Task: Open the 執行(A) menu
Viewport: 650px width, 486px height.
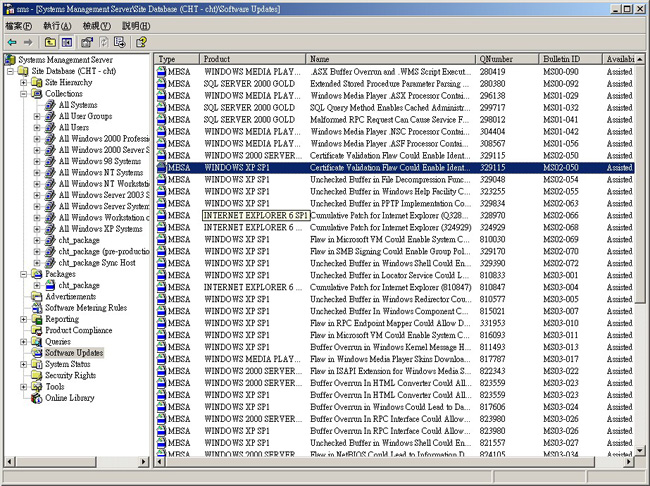Action: pyautogui.click(x=58, y=26)
